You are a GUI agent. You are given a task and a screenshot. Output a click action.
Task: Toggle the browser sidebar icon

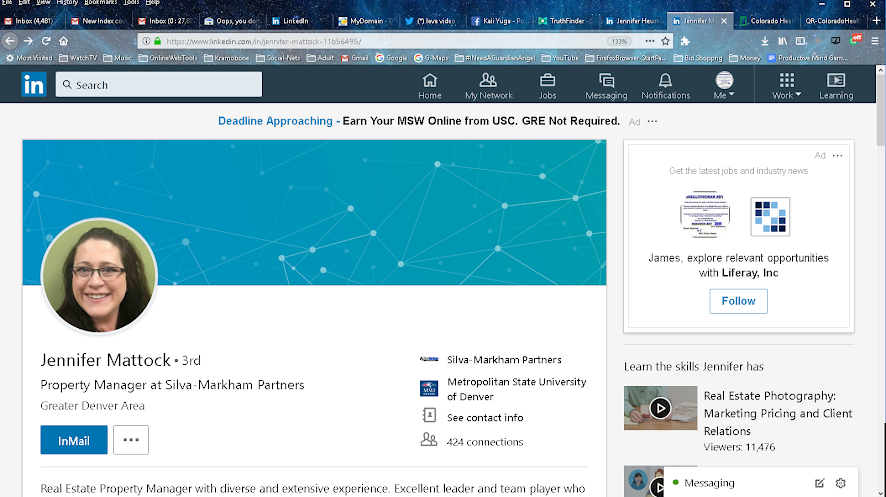coord(801,41)
